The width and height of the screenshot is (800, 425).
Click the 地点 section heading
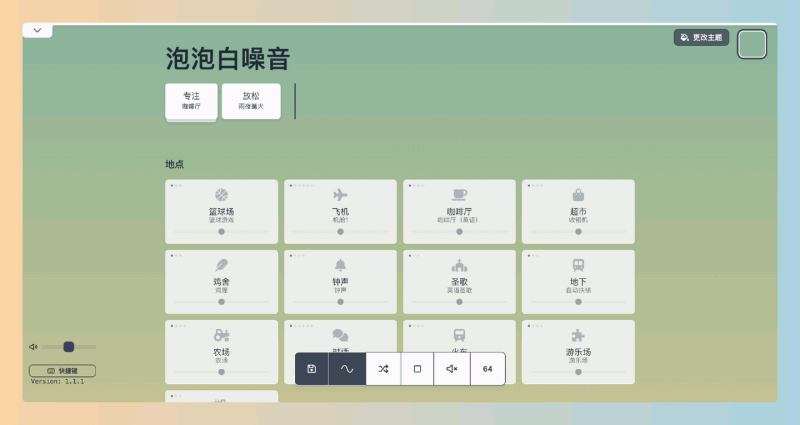[x=174, y=164]
